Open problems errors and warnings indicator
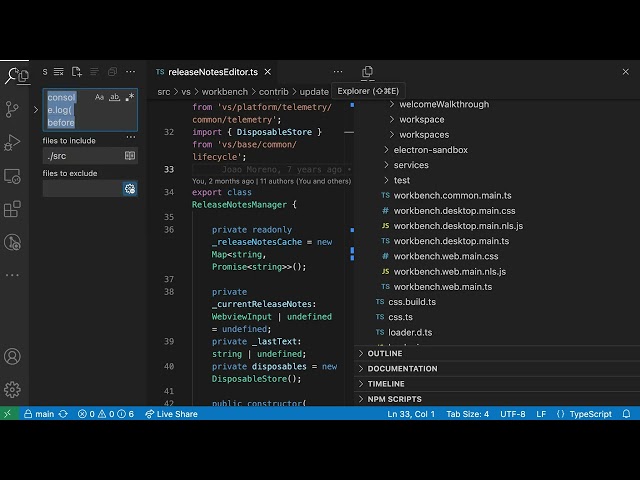The image size is (640, 480). pos(106,414)
